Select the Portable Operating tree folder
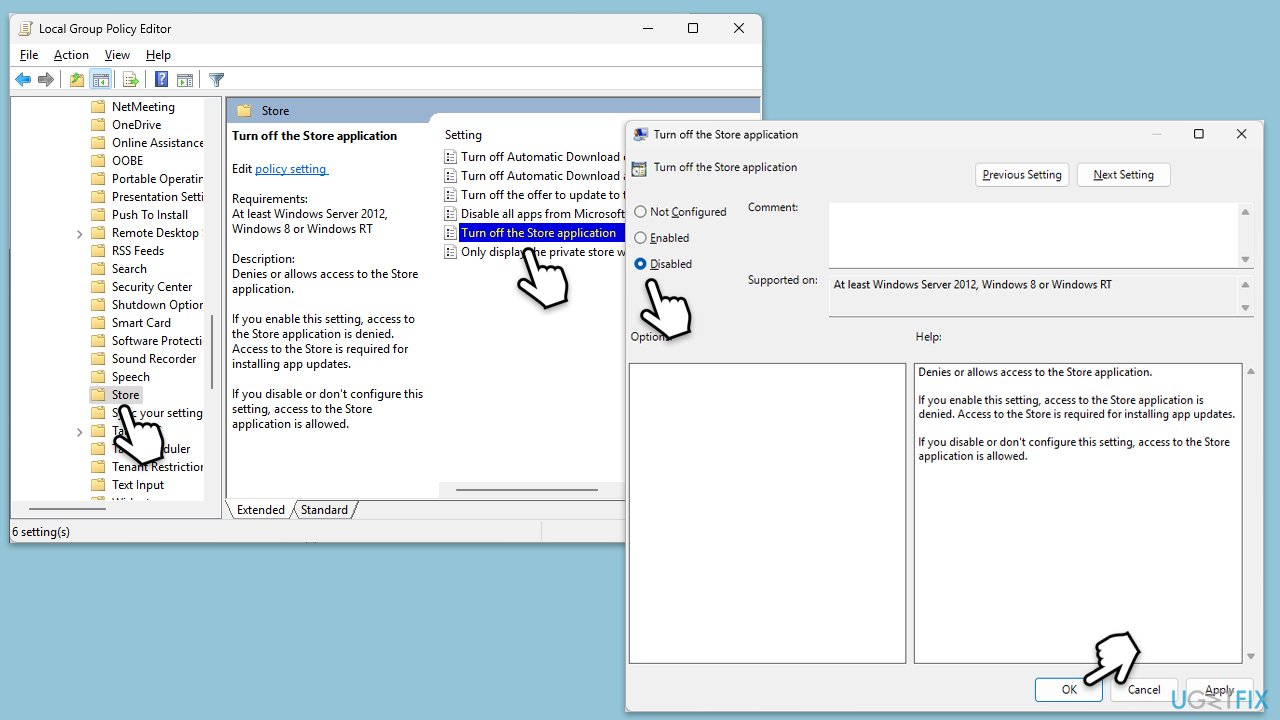This screenshot has height=720, width=1280. pos(157,179)
